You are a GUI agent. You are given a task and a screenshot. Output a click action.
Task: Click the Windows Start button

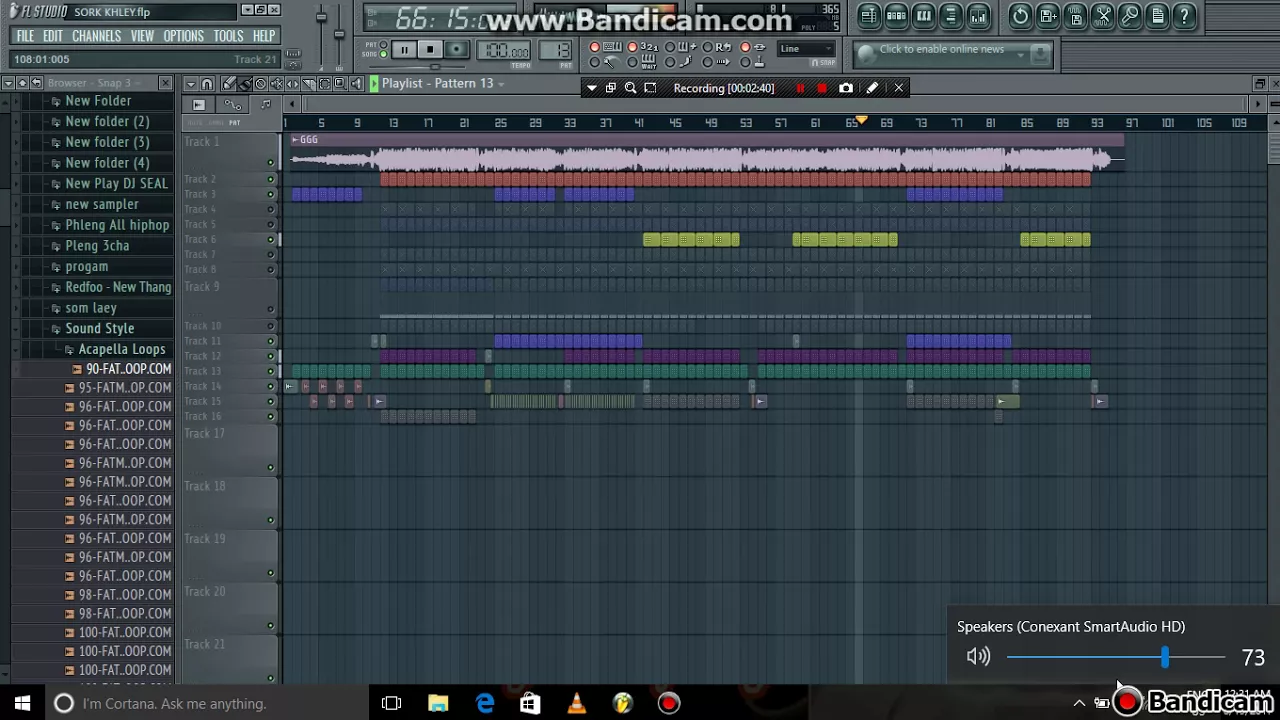pyautogui.click(x=22, y=703)
